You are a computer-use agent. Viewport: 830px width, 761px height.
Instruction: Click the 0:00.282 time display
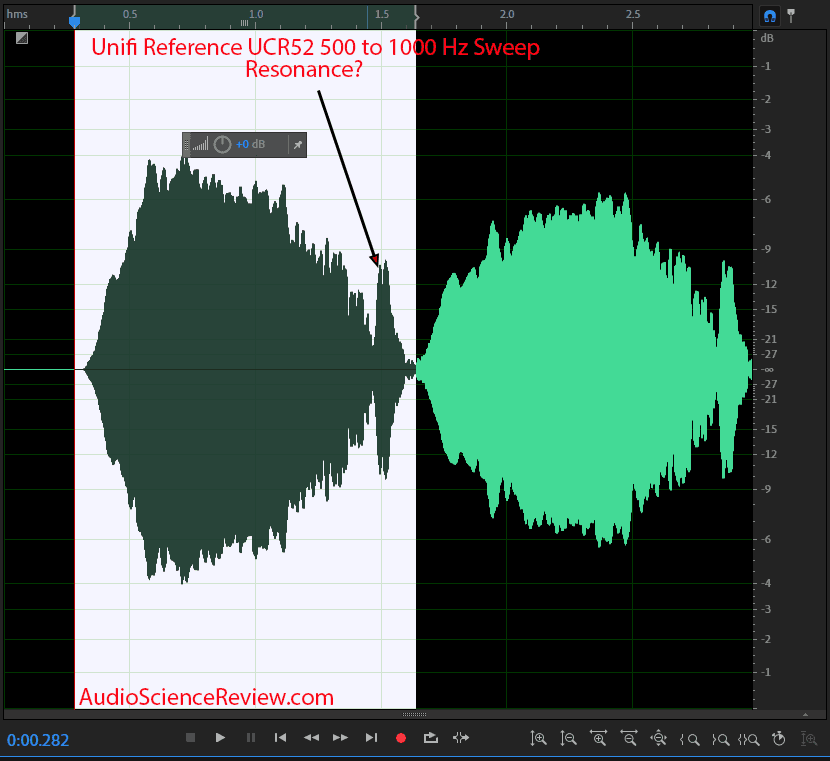[38, 740]
